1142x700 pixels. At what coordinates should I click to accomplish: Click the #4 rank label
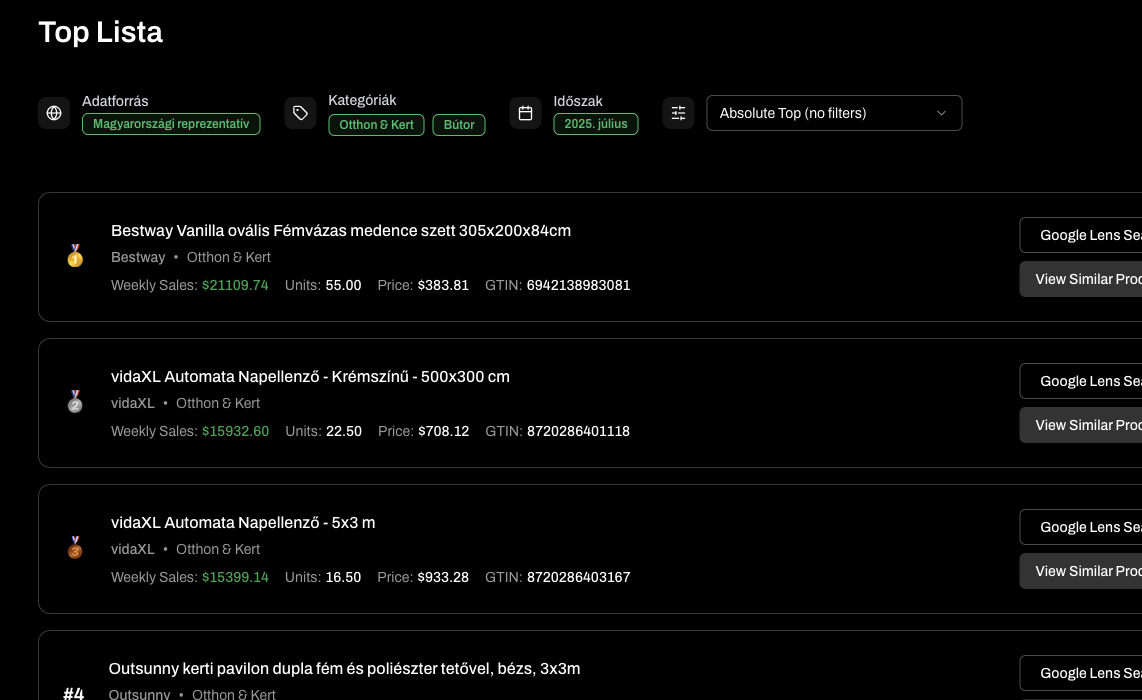click(x=74, y=693)
